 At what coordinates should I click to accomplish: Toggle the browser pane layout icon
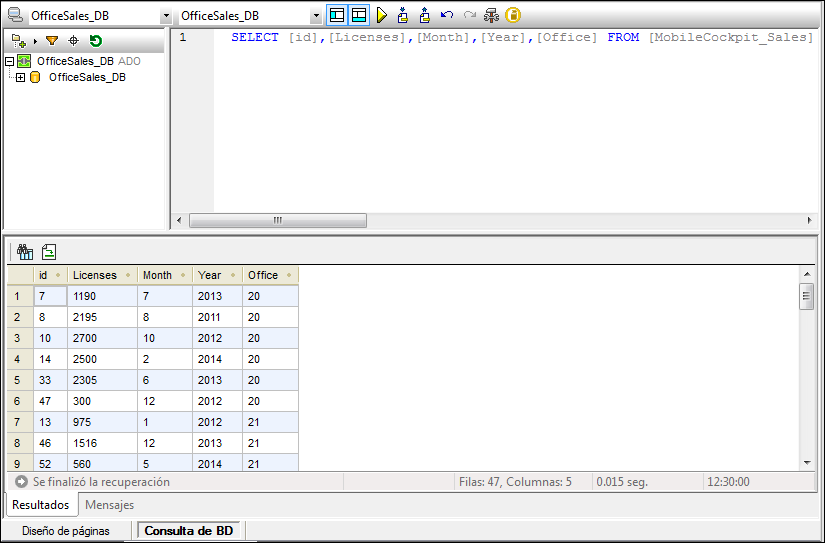337,16
